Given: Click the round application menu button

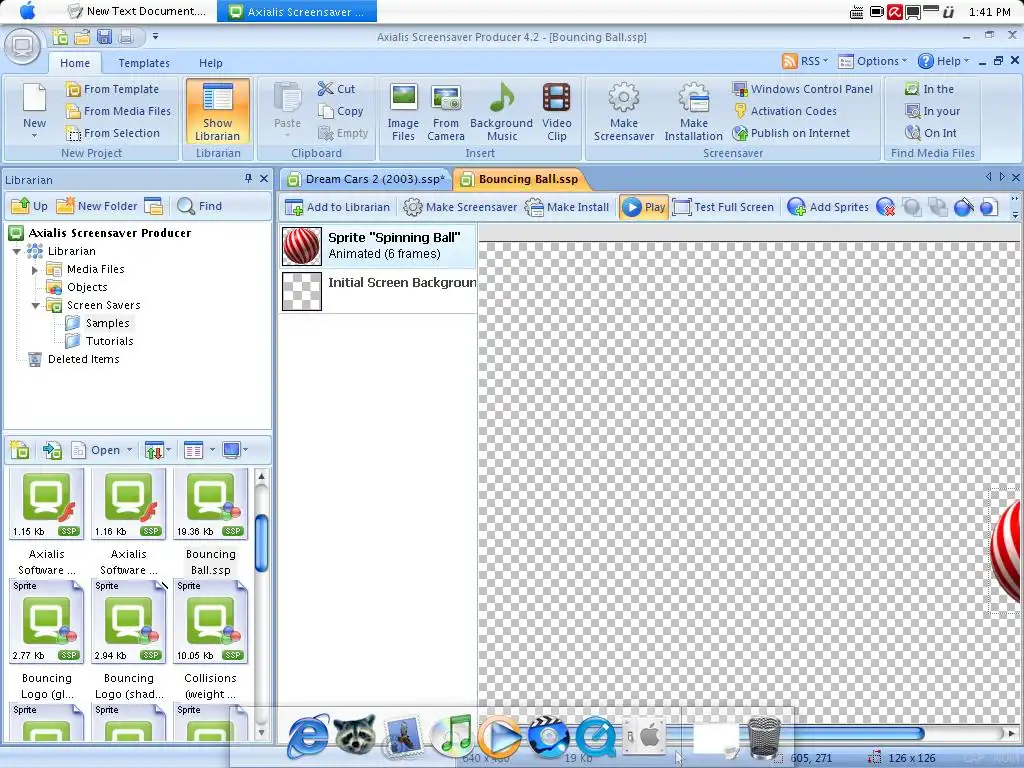Looking at the screenshot, I should pyautogui.click(x=23, y=46).
